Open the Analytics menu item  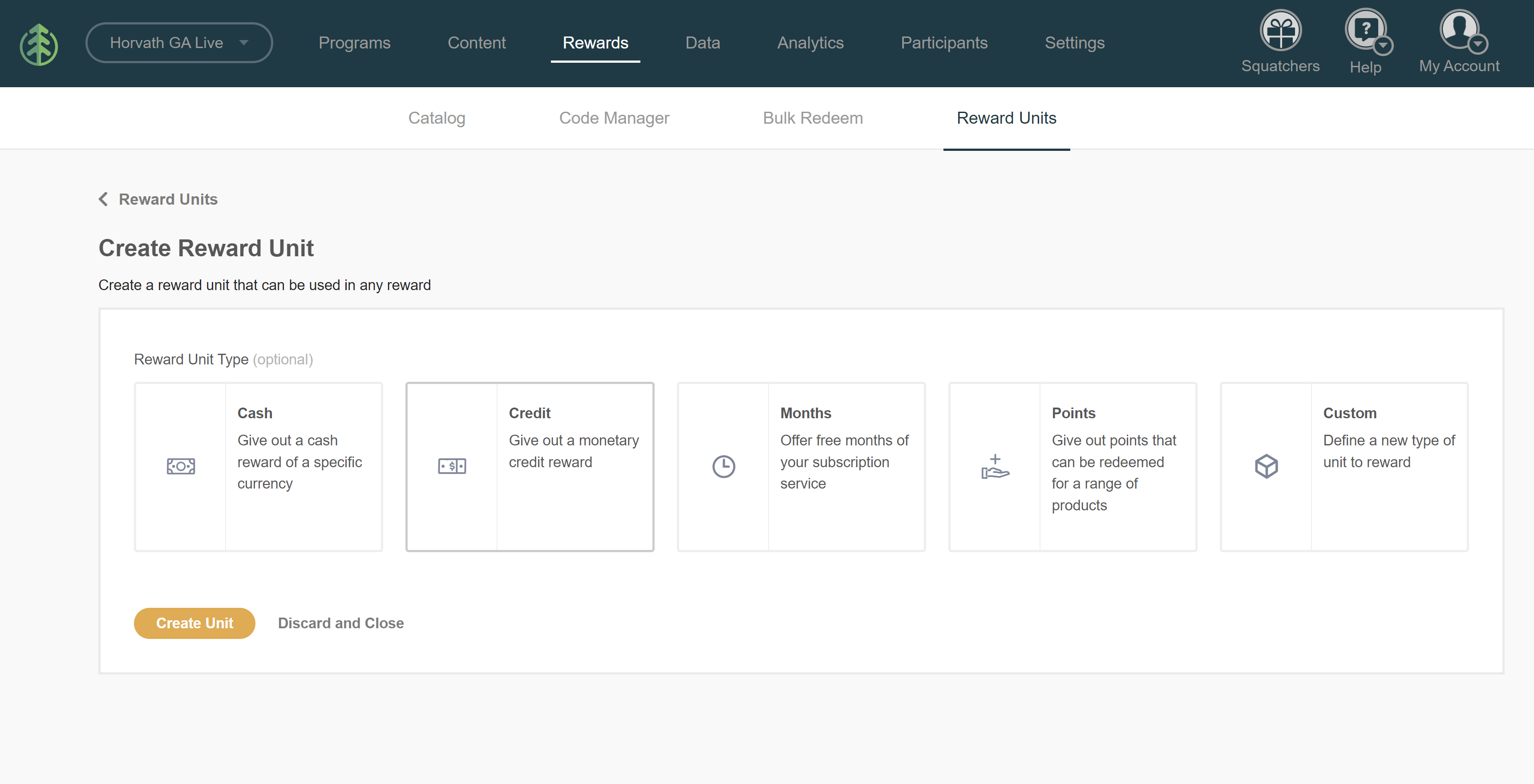(x=810, y=43)
